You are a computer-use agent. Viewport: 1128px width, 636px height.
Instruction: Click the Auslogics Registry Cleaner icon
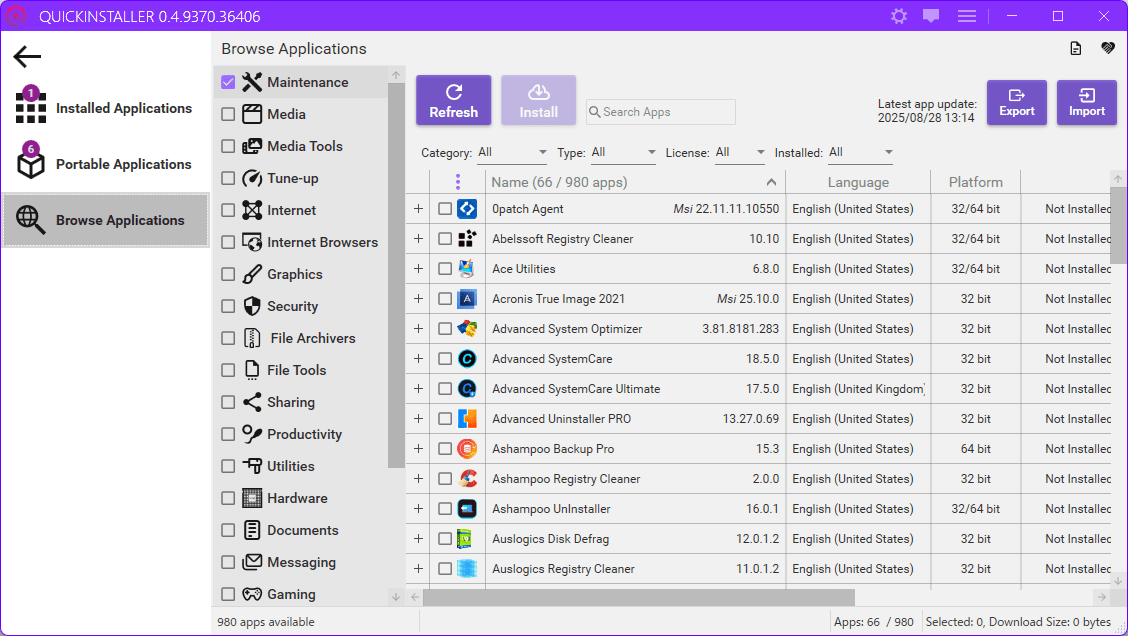coord(467,568)
